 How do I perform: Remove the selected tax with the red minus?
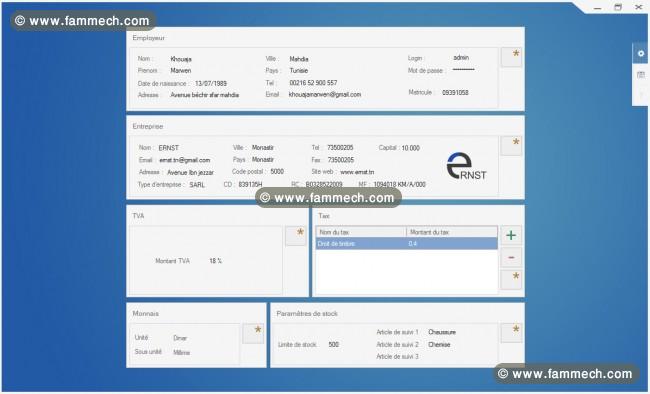[511, 258]
